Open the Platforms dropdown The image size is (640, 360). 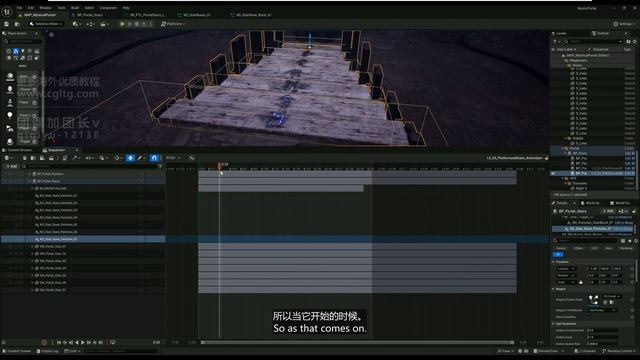pos(173,24)
